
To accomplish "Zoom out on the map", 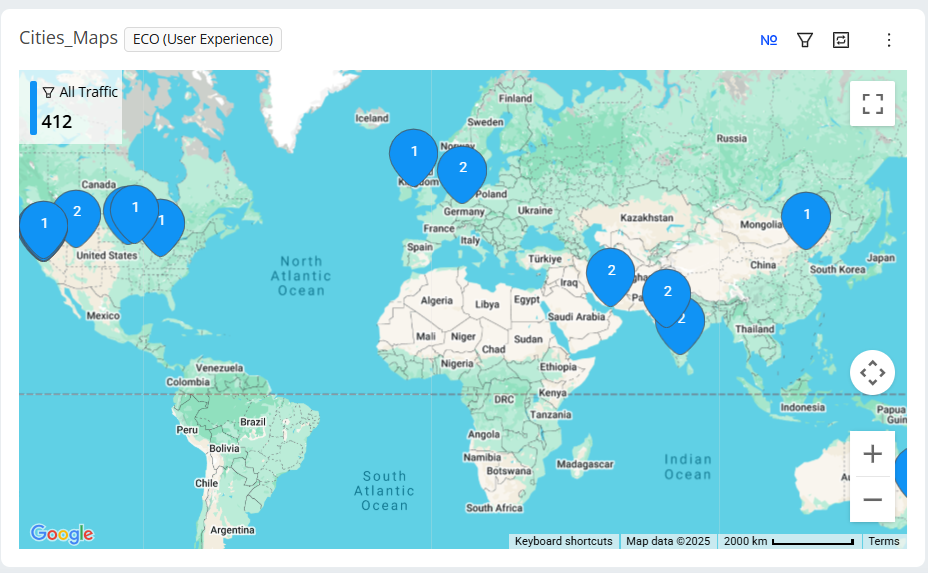I will pyautogui.click(x=872, y=499).
